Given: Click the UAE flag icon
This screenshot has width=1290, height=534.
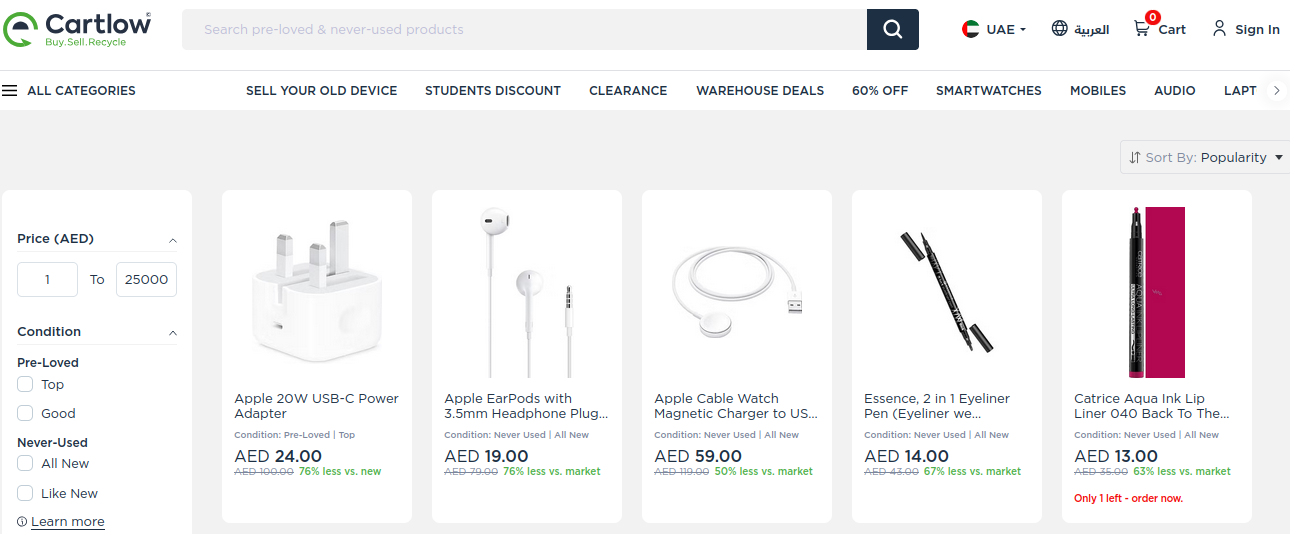Looking at the screenshot, I should click(x=971, y=29).
